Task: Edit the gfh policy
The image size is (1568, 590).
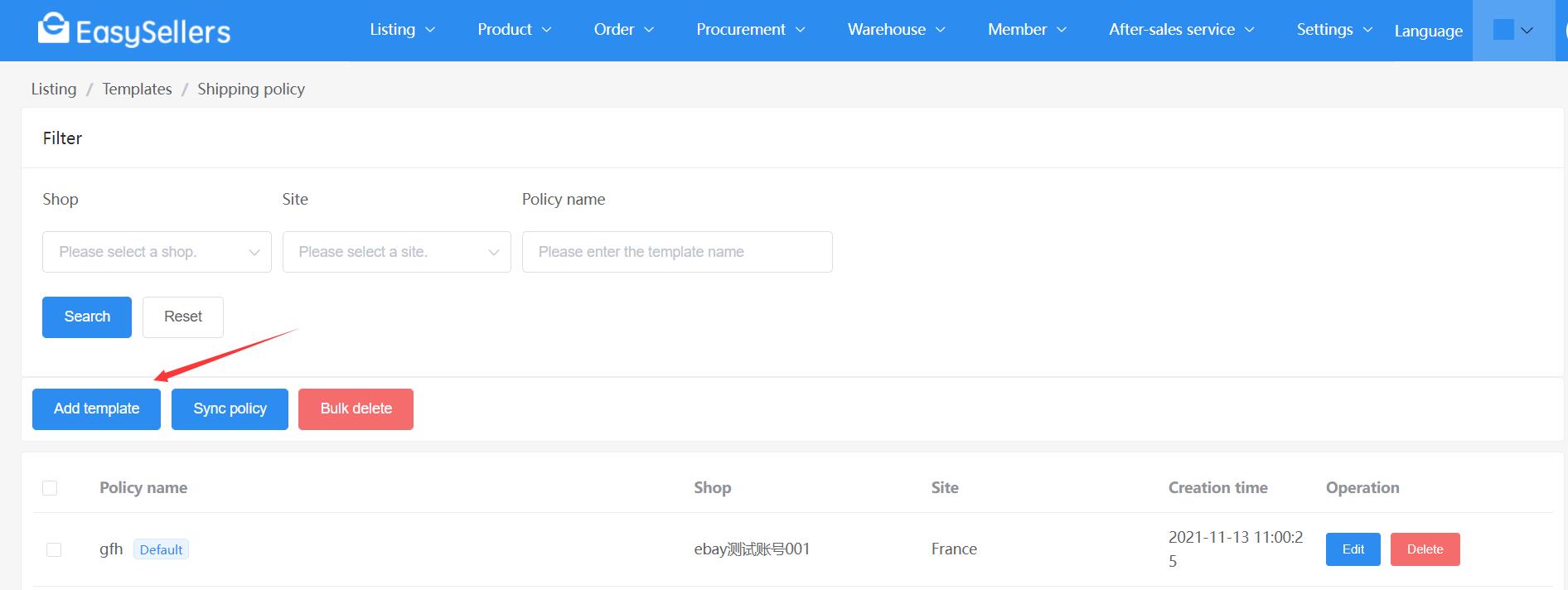Action: tap(1353, 549)
